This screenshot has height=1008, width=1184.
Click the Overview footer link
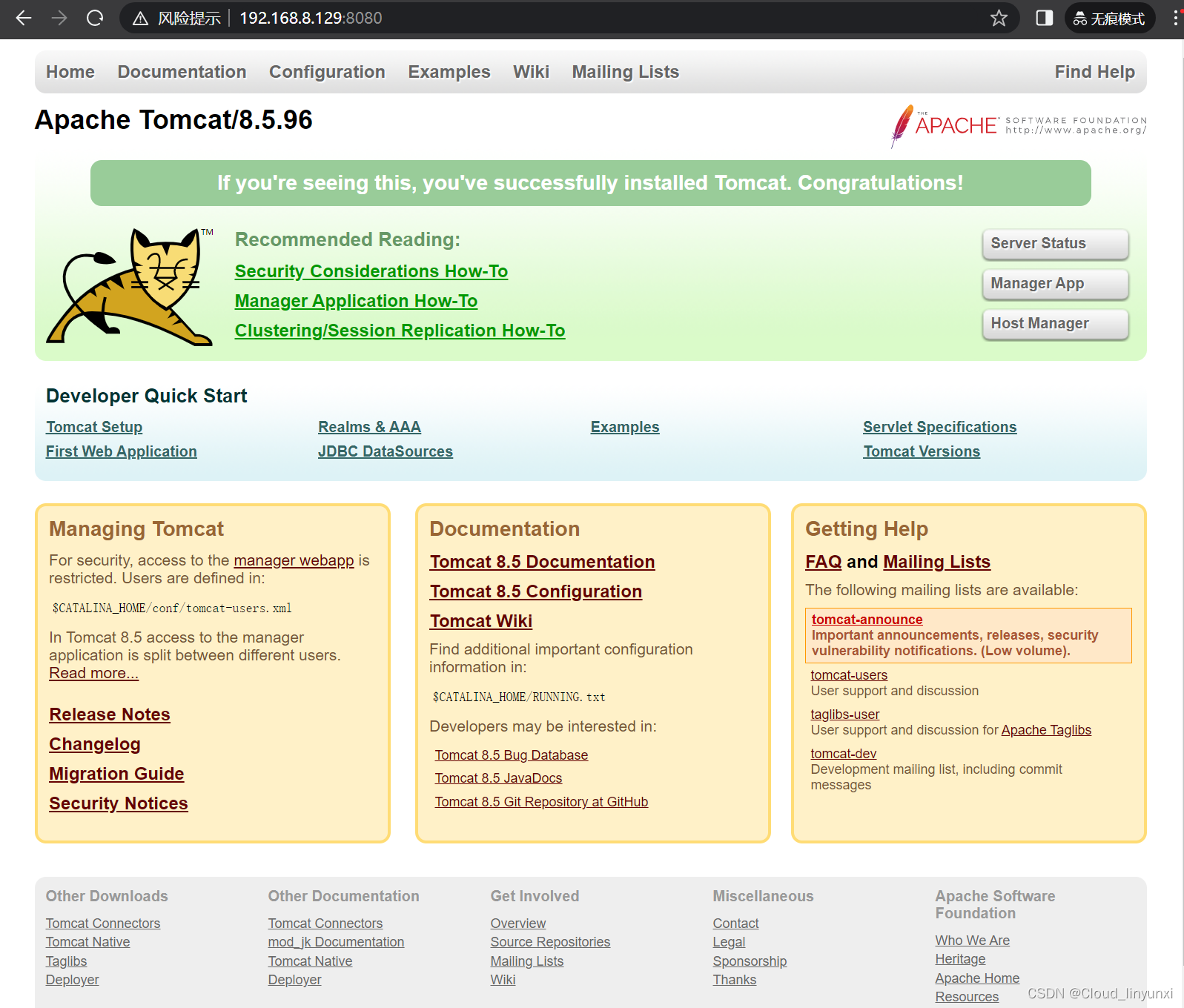pos(517,924)
